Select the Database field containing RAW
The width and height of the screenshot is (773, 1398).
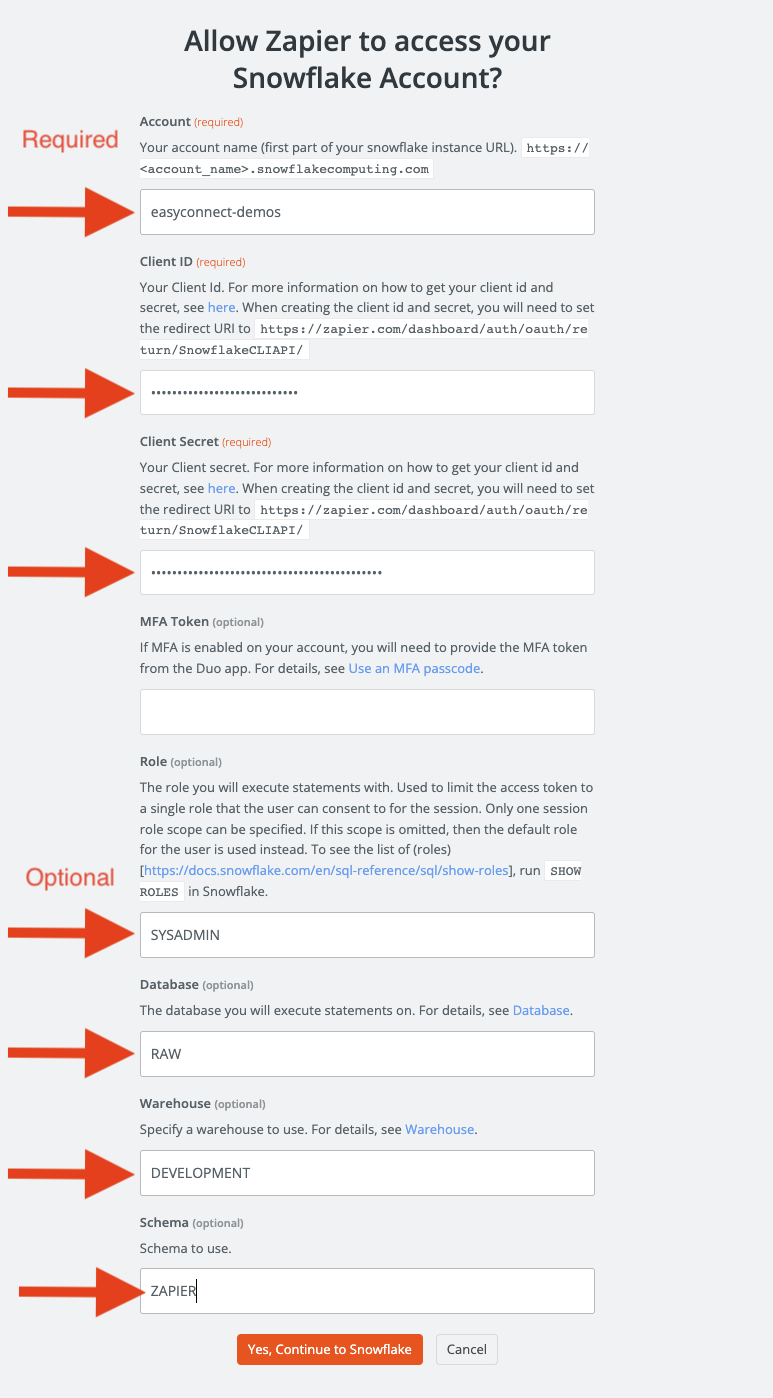point(367,1054)
